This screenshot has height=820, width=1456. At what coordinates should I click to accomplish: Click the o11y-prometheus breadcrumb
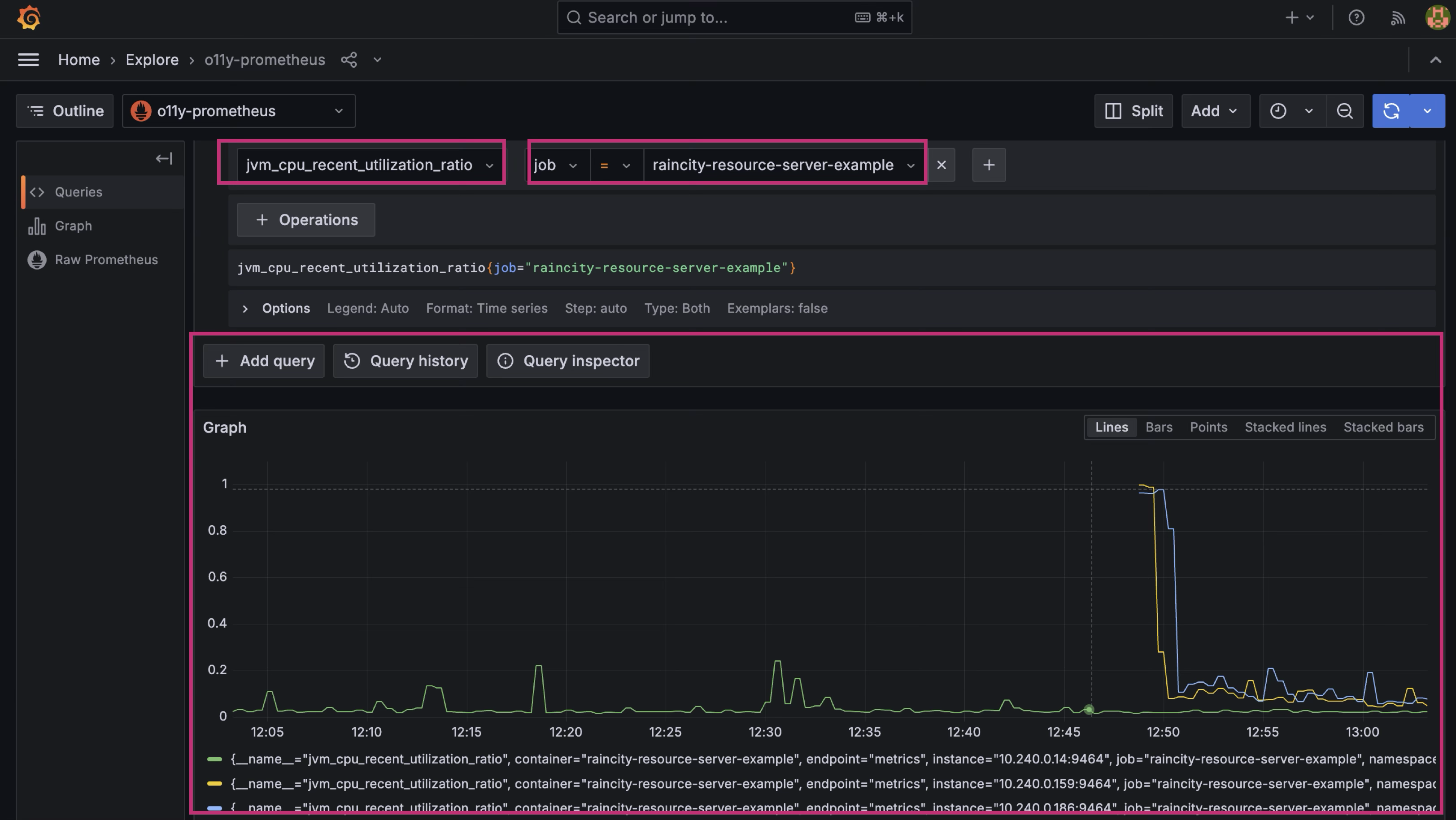pos(265,60)
